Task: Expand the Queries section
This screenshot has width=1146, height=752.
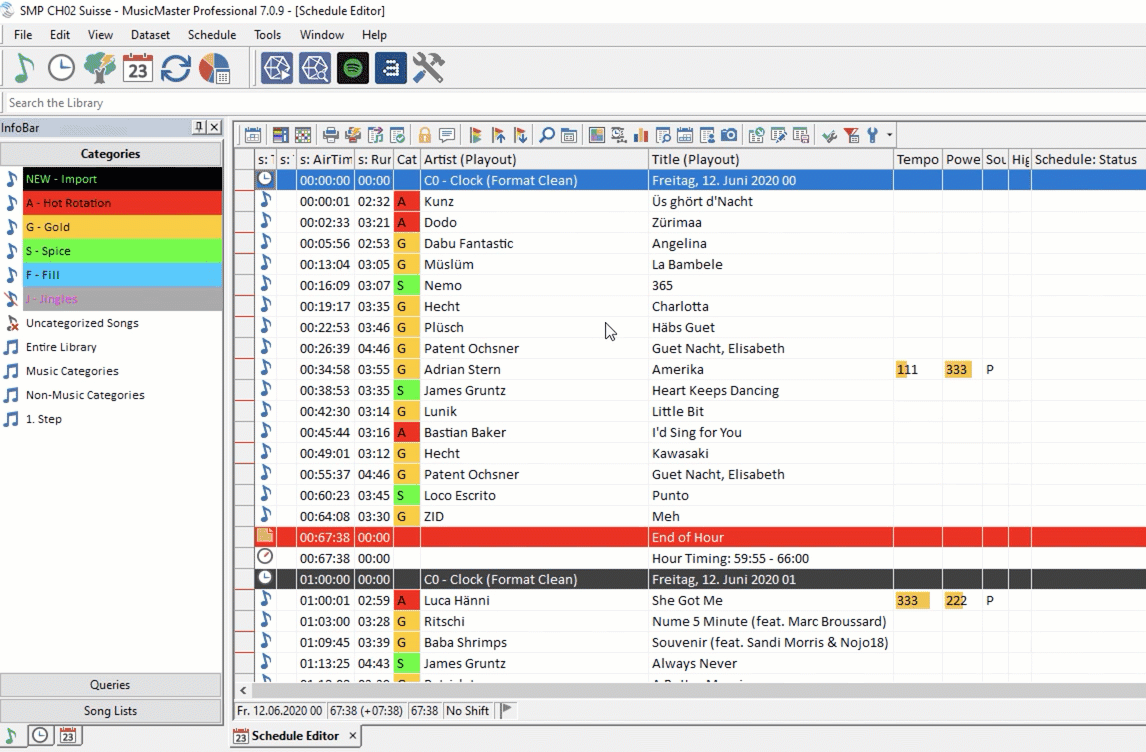Action: tap(110, 685)
